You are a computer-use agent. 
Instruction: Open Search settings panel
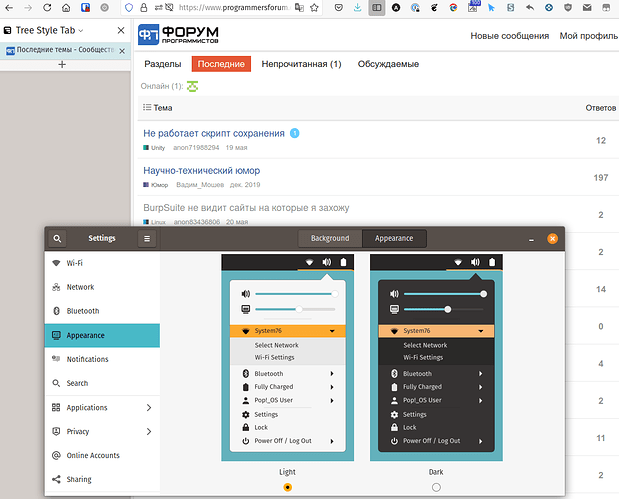[x=102, y=383]
